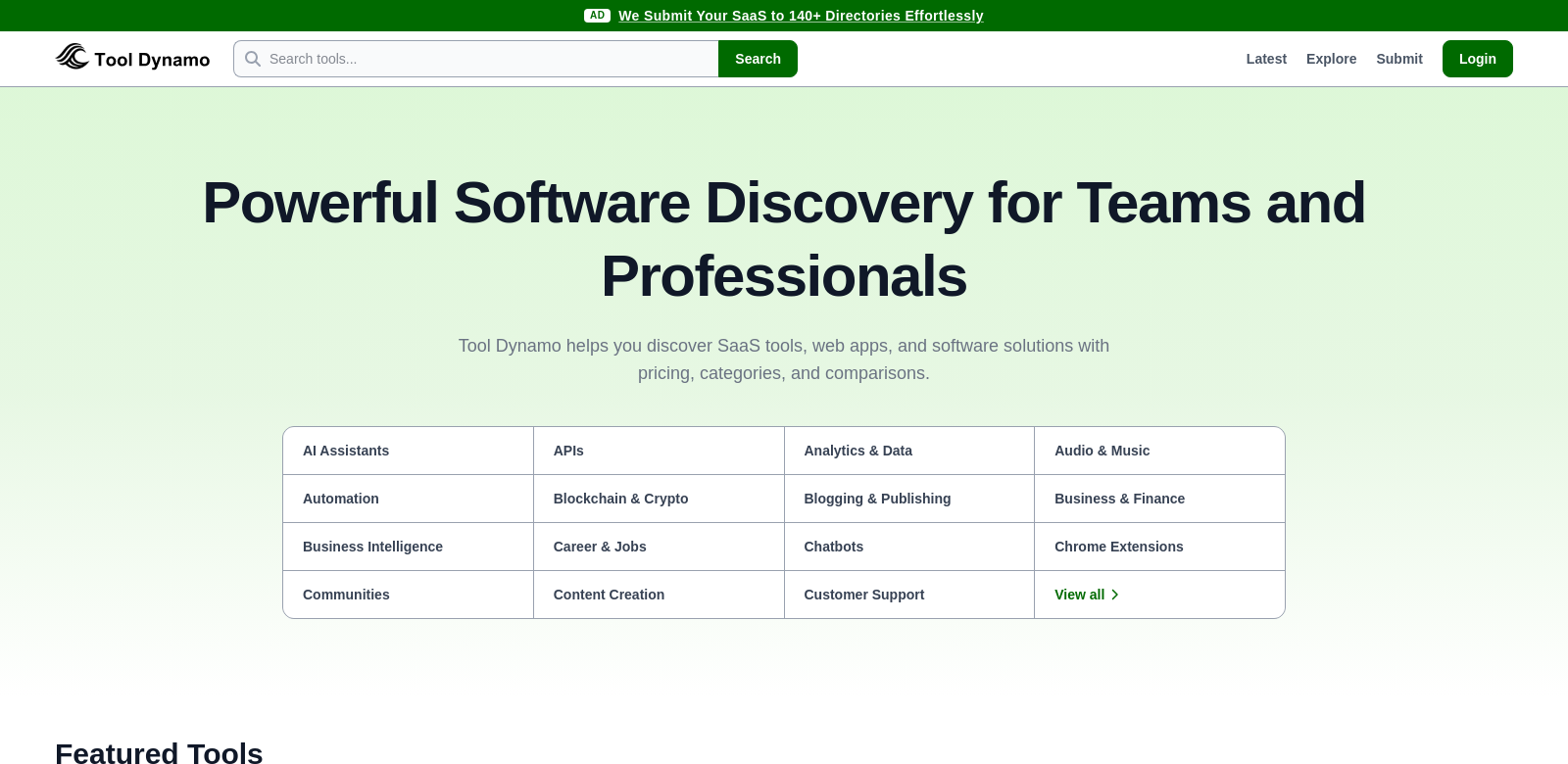Open the Communities category

pos(408,595)
